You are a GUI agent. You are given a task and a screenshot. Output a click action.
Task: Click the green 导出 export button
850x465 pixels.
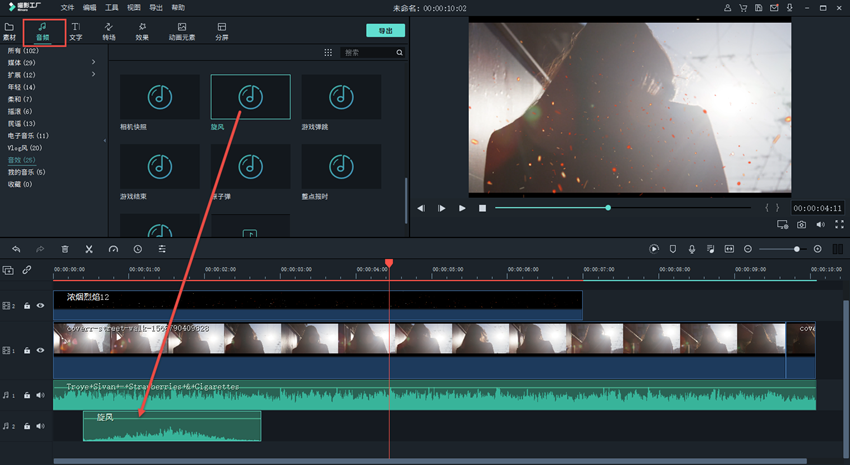coord(385,30)
